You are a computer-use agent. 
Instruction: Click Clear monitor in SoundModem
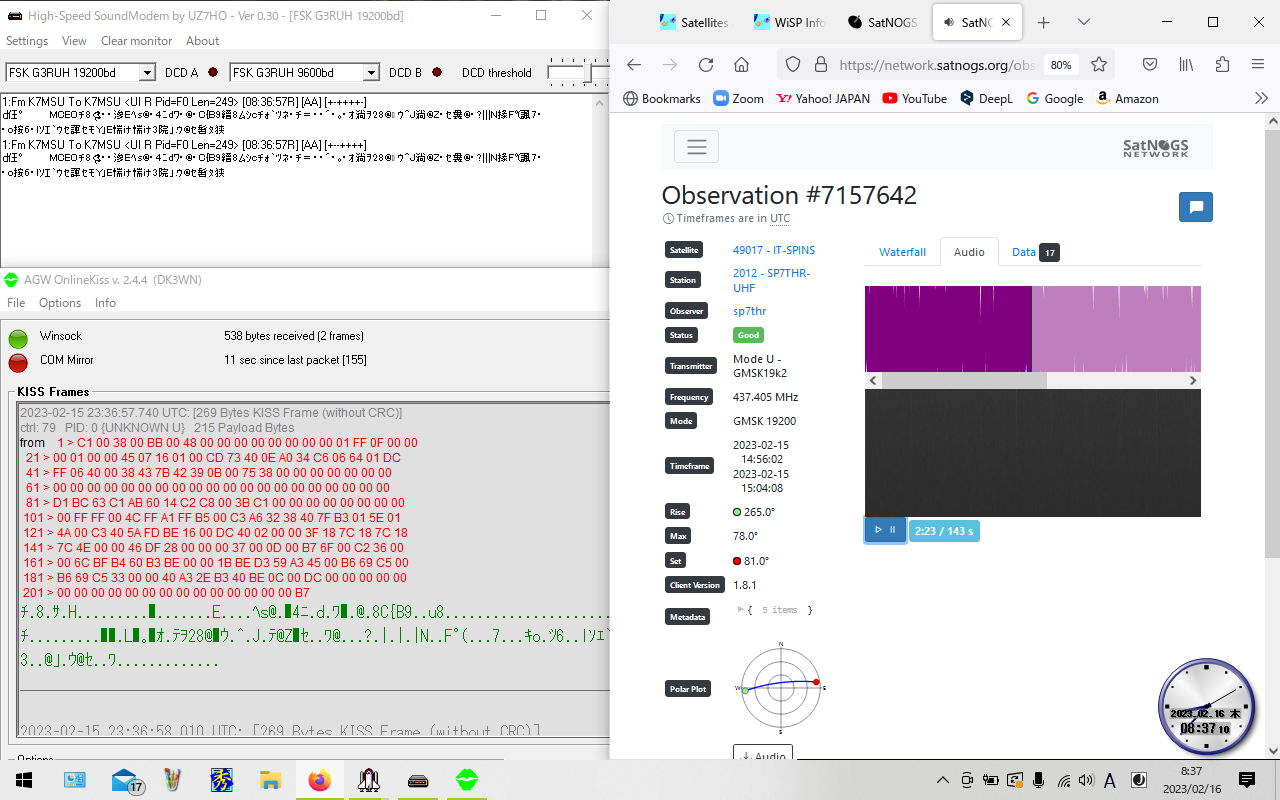tap(136, 41)
